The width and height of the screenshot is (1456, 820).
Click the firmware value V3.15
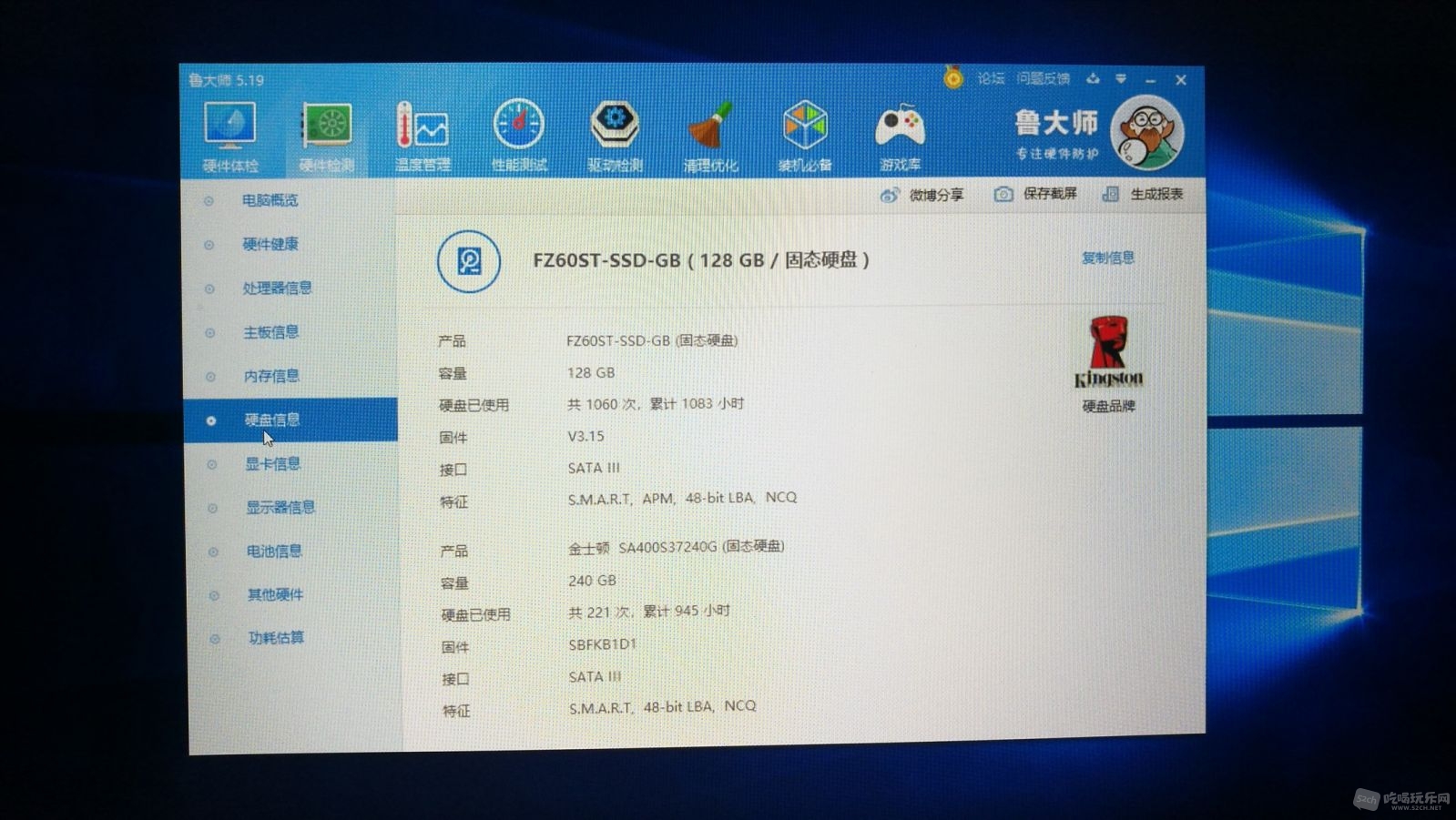585,436
